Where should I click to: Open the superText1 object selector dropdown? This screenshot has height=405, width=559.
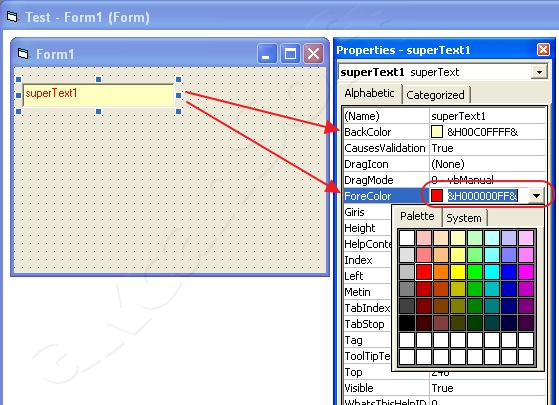tap(539, 72)
